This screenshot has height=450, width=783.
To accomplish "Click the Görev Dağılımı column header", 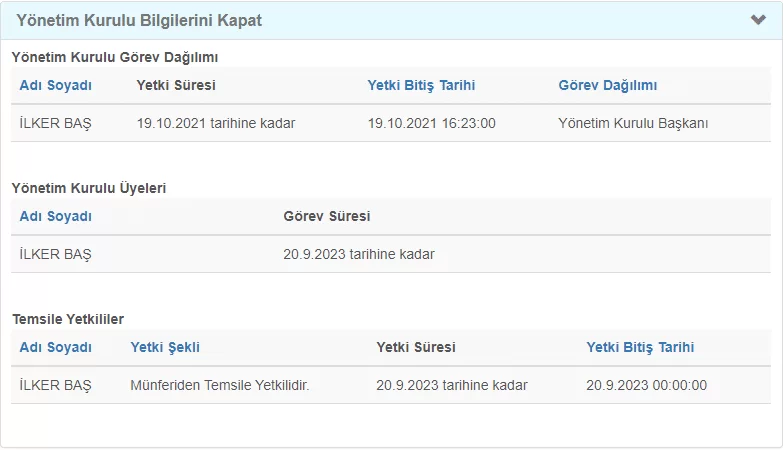I will tap(607, 85).
